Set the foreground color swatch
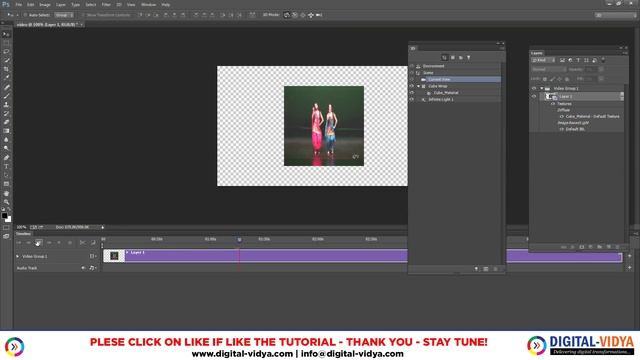This screenshot has width=640, height=360. coord(4,216)
